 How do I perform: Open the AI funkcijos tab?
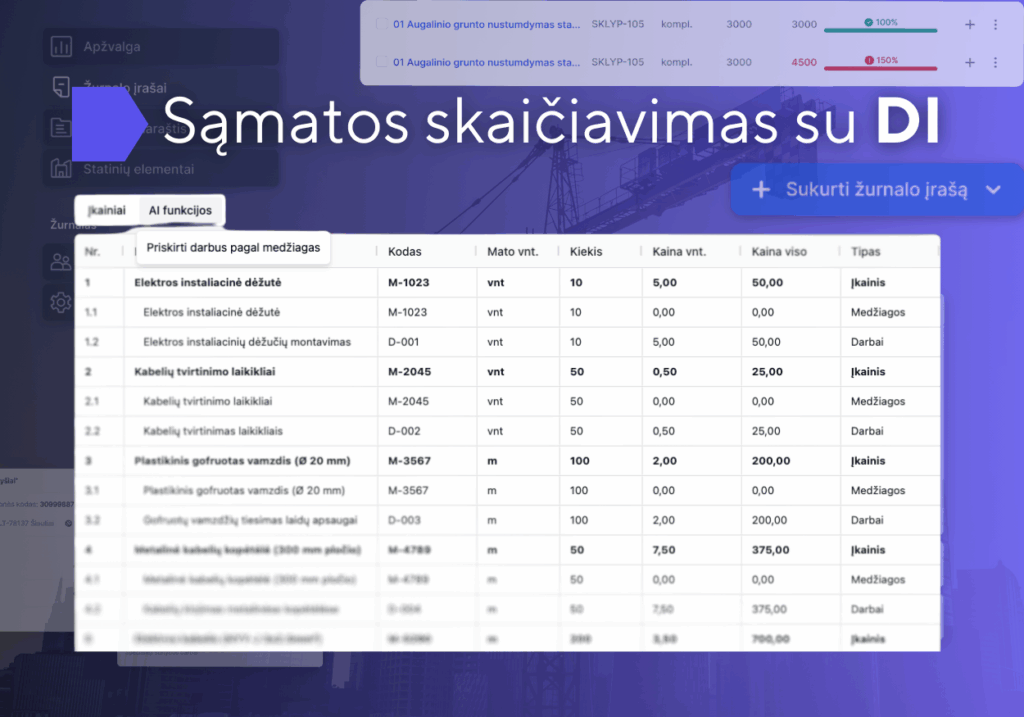(180, 210)
